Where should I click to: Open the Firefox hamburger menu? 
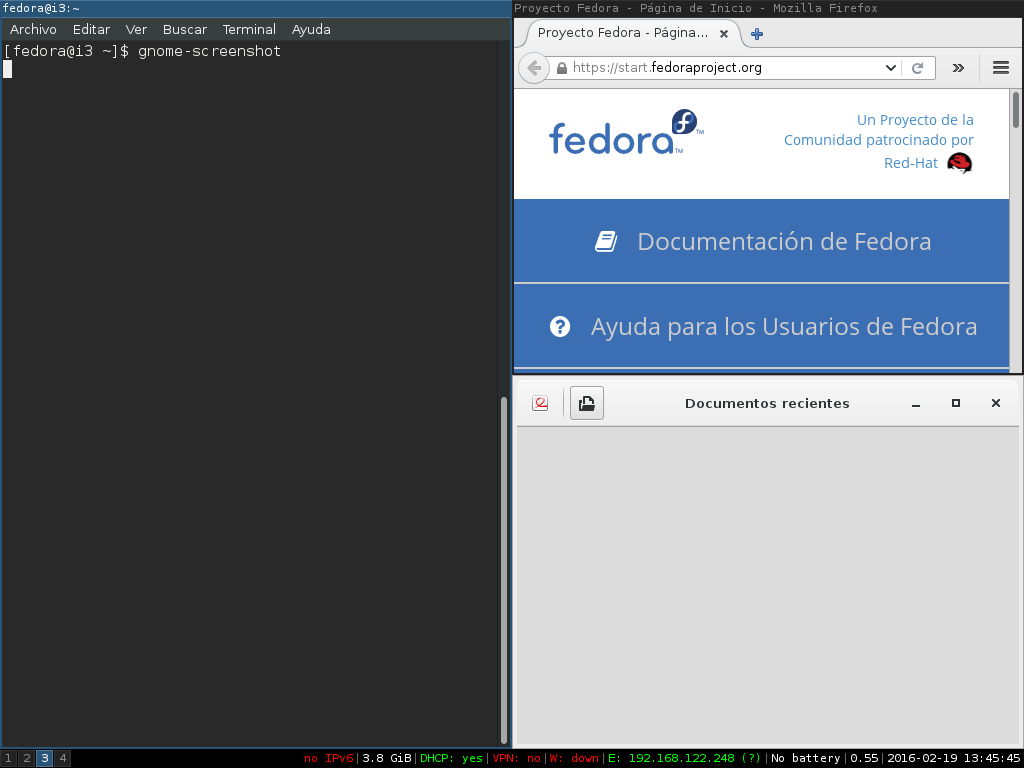(x=1001, y=68)
